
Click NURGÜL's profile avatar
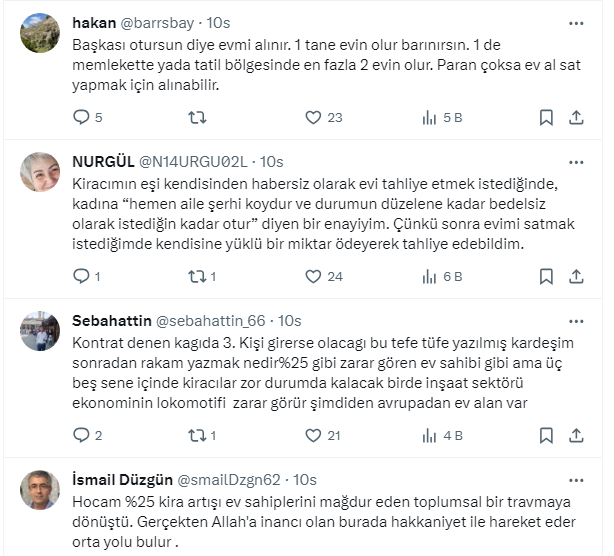point(40,172)
